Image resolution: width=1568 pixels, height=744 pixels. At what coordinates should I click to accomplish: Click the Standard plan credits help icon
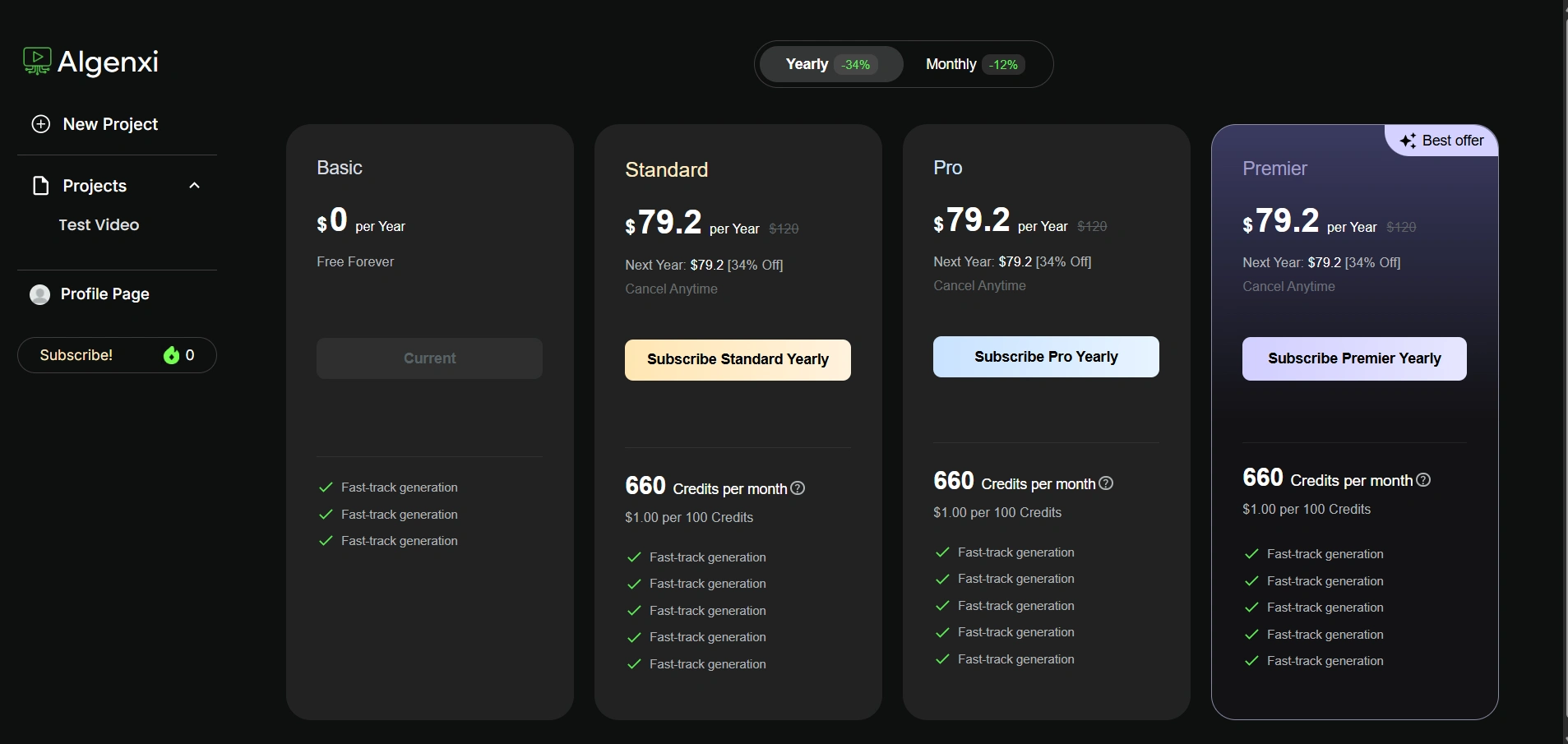[798, 488]
